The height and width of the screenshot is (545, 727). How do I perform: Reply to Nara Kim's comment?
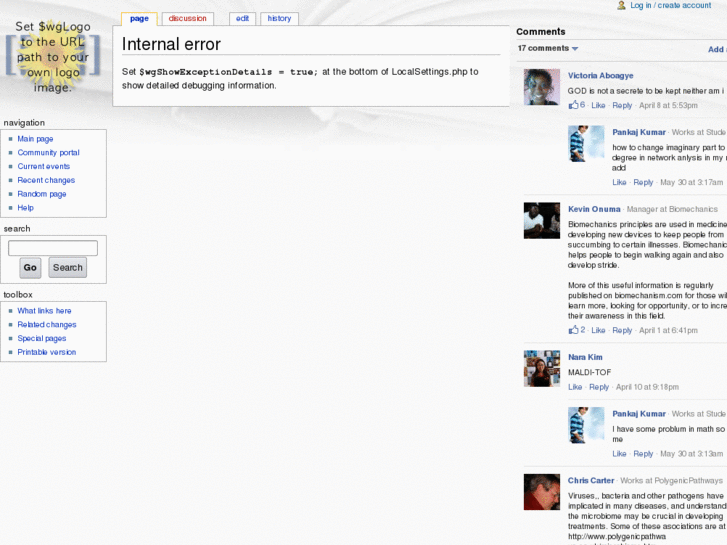click(599, 387)
